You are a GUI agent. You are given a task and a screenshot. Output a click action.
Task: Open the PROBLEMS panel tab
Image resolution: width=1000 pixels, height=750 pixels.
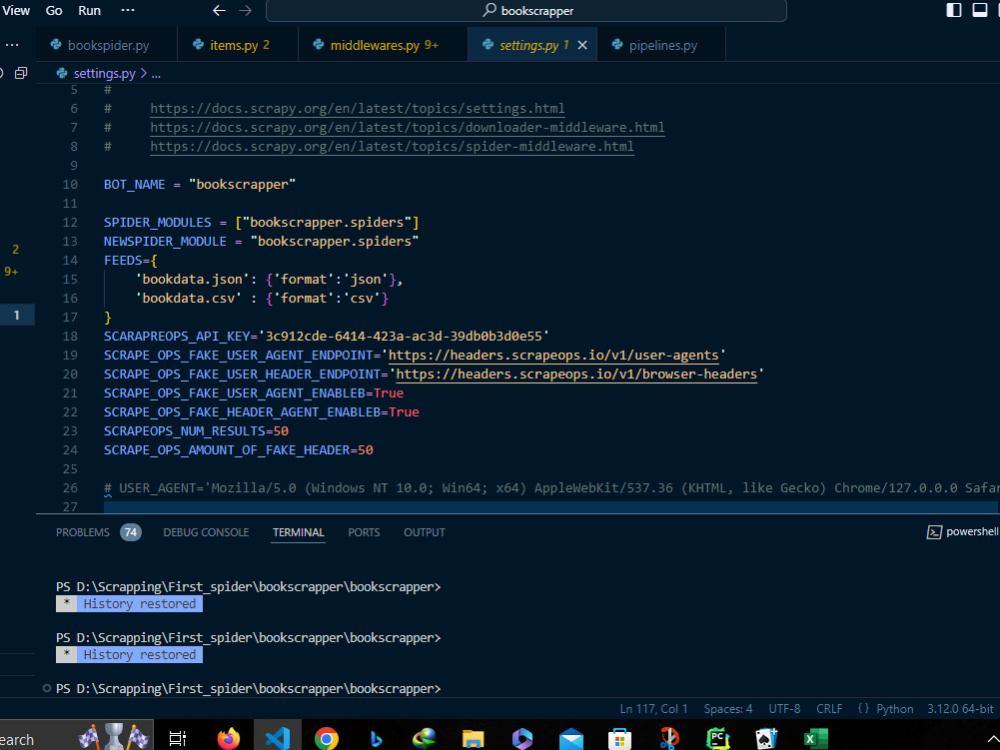click(83, 533)
